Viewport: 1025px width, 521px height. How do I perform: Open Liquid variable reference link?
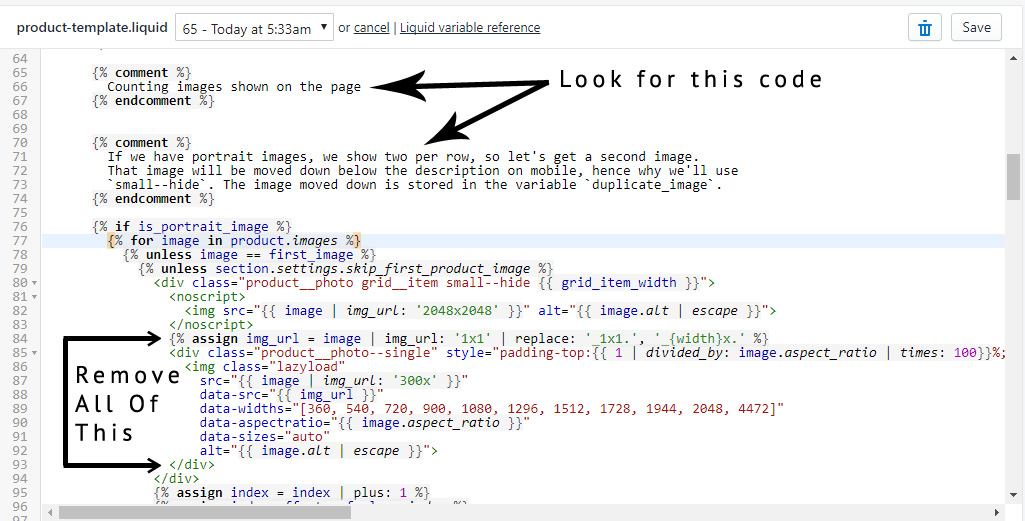click(x=470, y=27)
